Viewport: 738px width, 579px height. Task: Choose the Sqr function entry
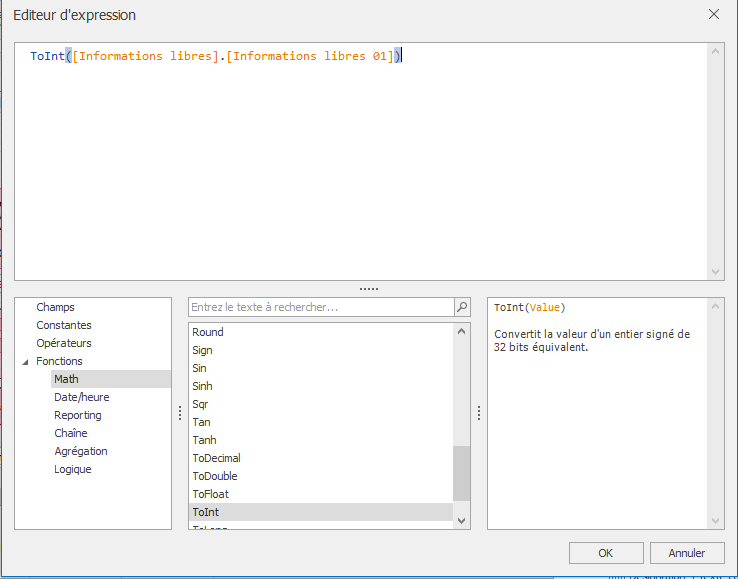pyautogui.click(x=200, y=404)
